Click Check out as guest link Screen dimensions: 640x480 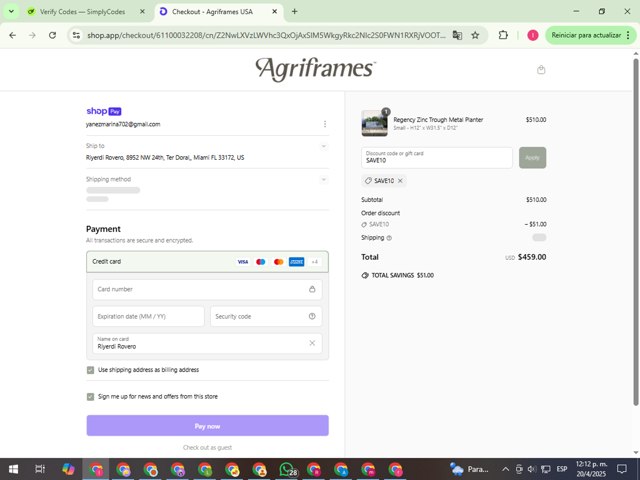[207, 447]
